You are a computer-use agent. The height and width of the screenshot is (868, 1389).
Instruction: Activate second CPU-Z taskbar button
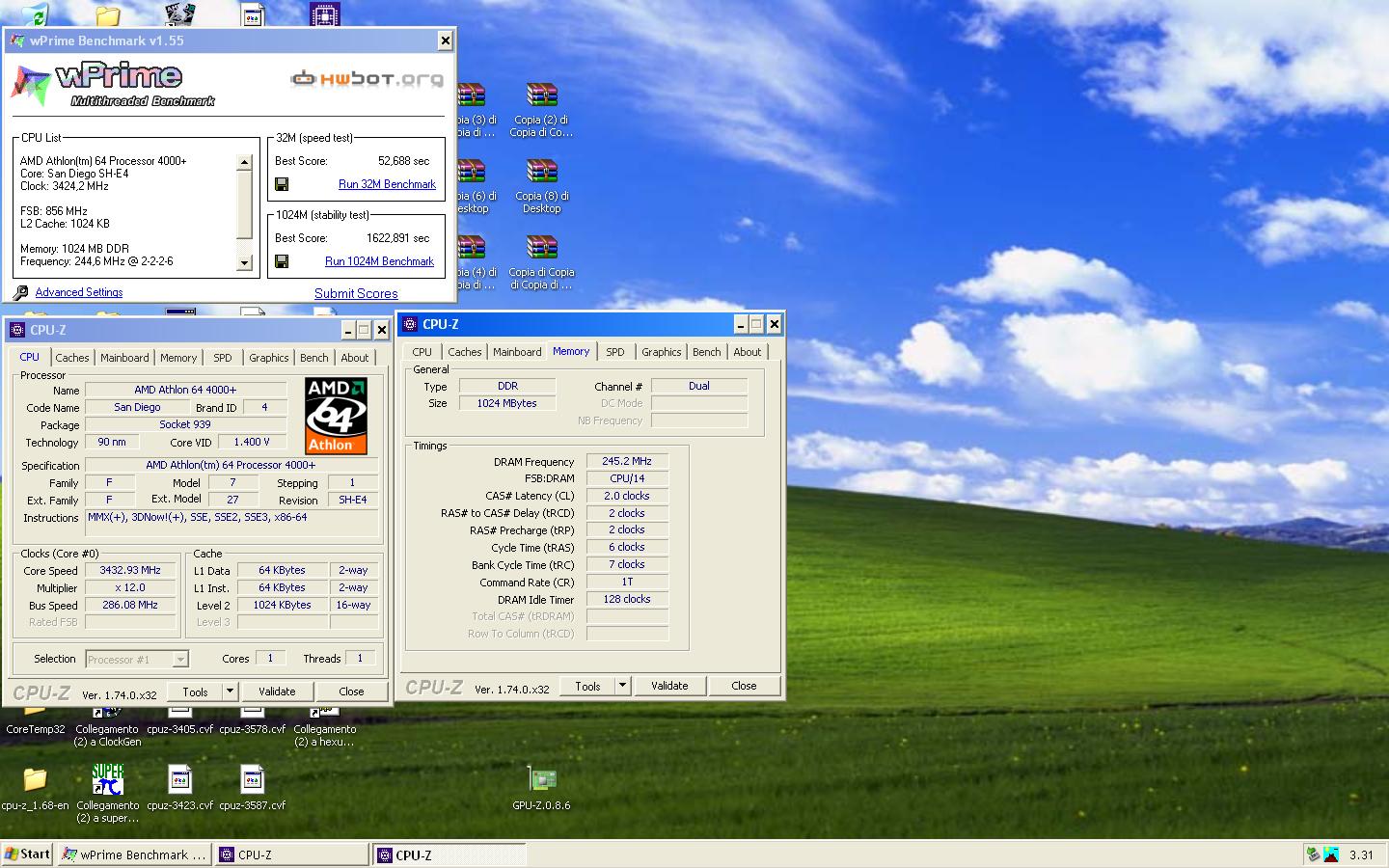[449, 854]
